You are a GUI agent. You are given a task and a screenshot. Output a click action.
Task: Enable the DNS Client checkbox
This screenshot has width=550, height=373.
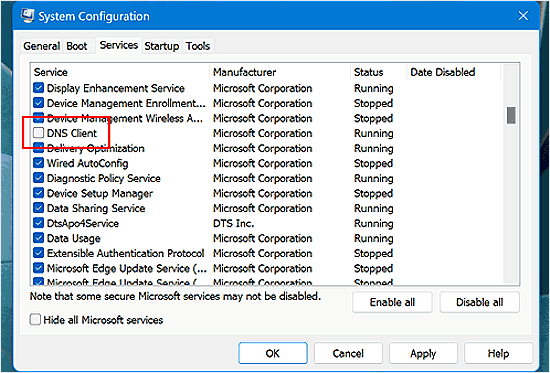(x=39, y=133)
